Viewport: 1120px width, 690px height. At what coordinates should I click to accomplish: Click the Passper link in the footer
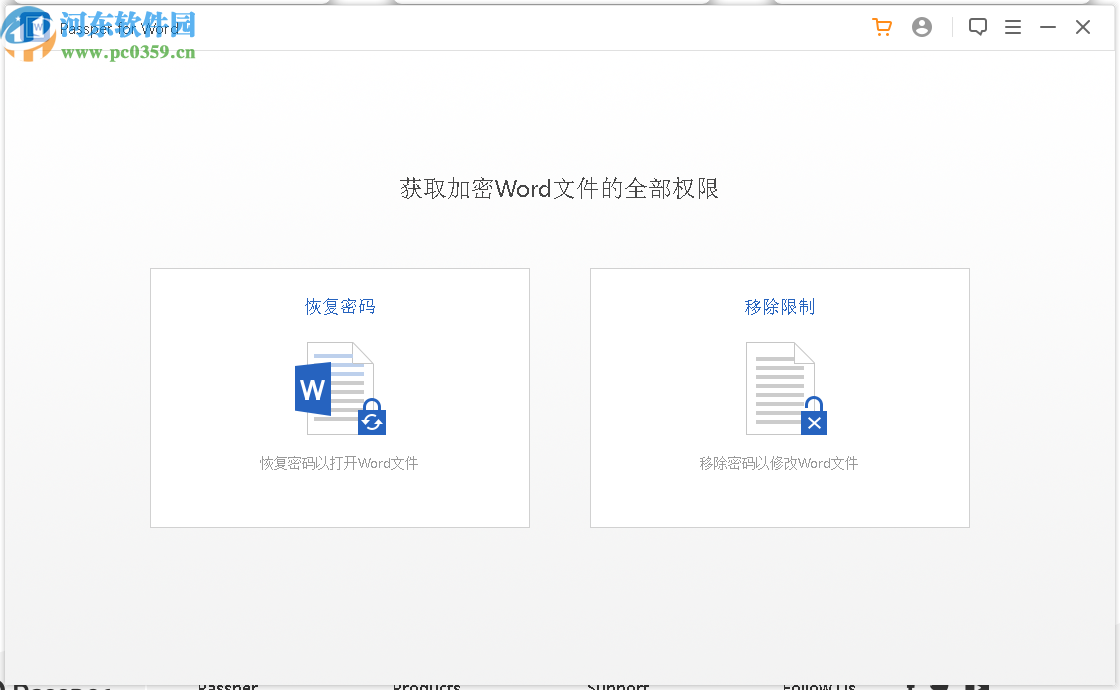[x=228, y=686]
